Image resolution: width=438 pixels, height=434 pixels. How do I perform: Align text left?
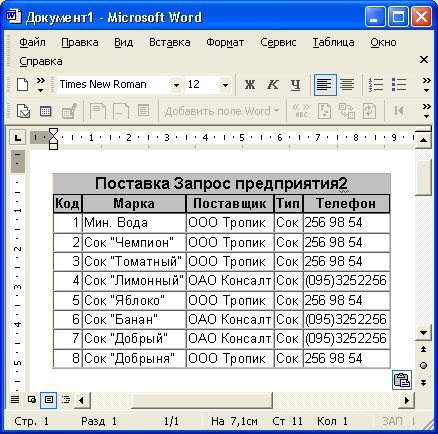pos(325,85)
